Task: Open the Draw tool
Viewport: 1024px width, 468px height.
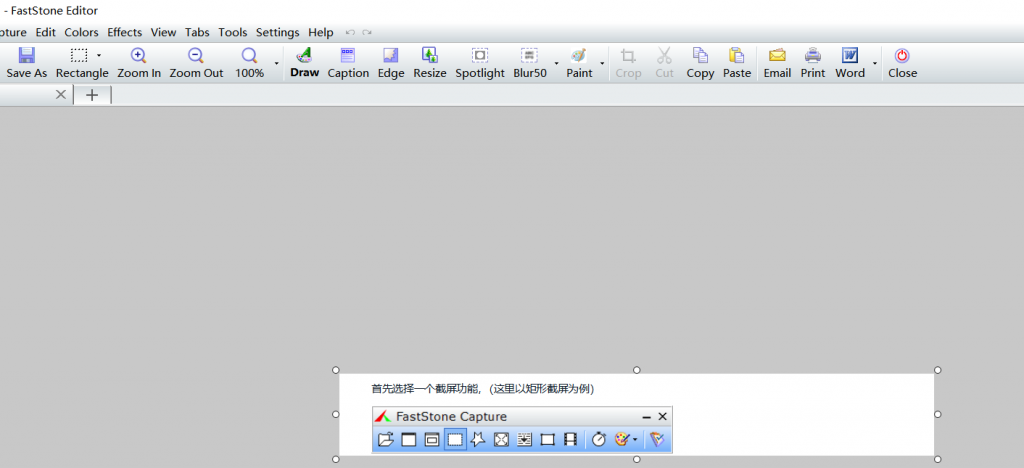Action: (304, 63)
